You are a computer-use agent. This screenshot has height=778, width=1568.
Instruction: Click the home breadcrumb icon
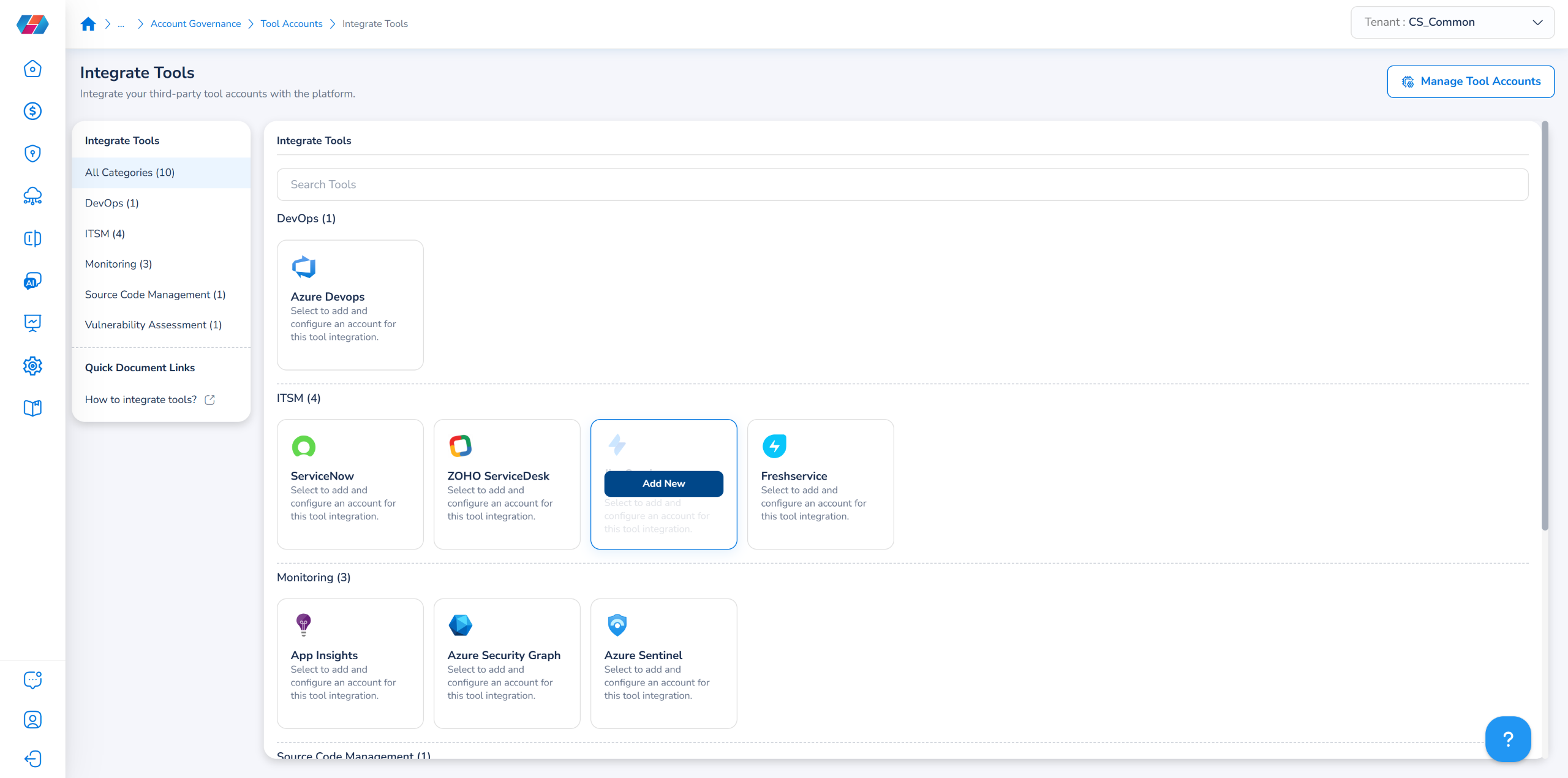[x=88, y=24]
